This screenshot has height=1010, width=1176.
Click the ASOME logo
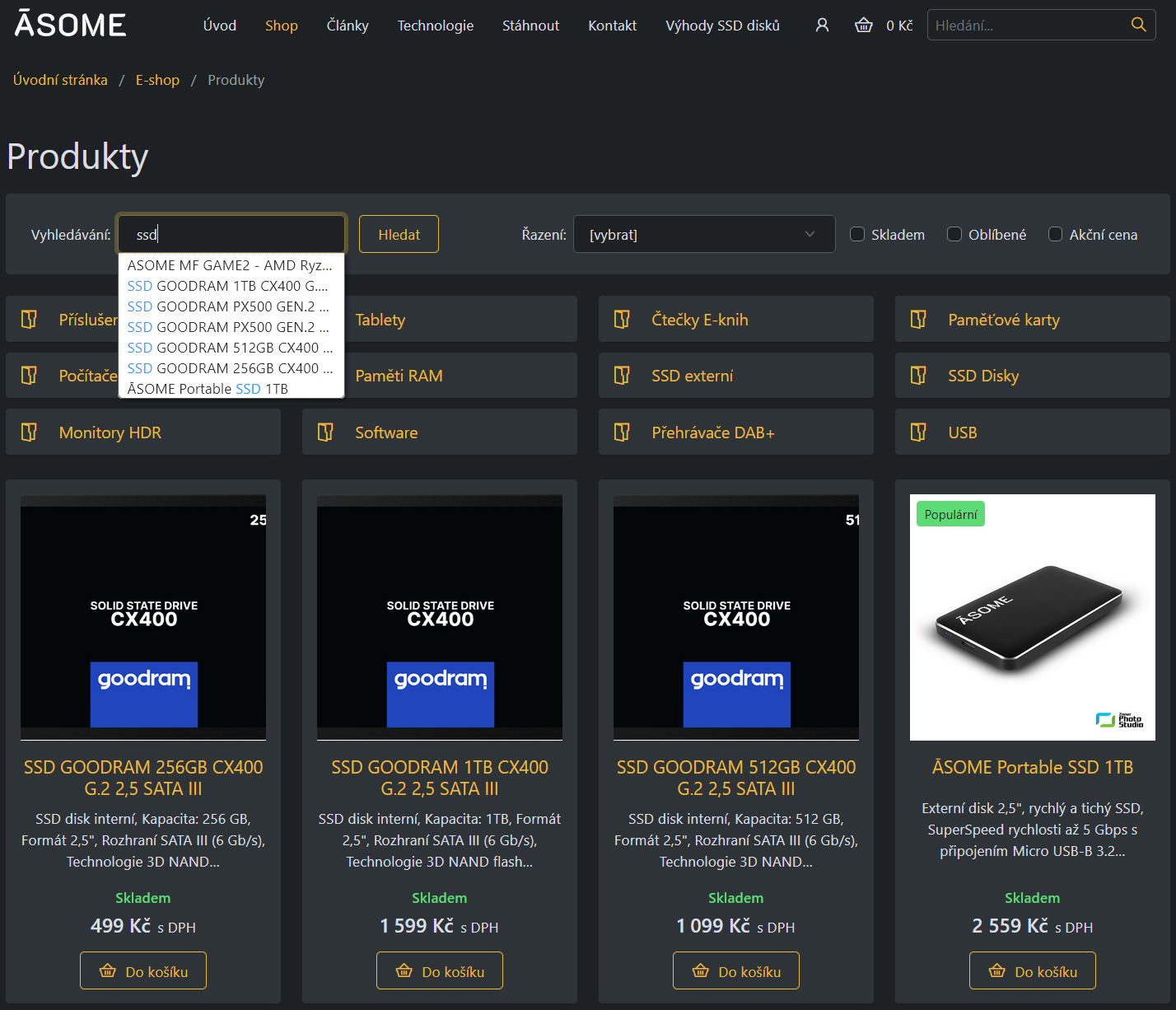tap(71, 25)
